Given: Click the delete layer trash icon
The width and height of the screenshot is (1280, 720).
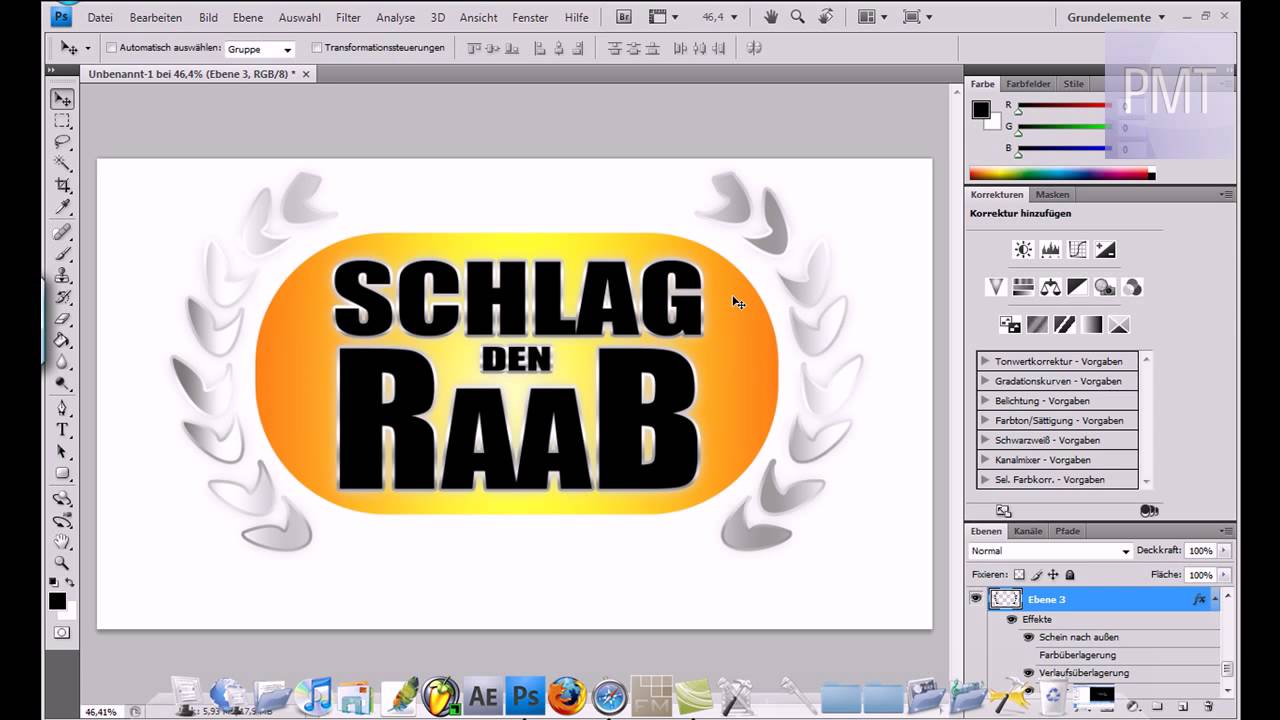Looking at the screenshot, I should (1208, 706).
